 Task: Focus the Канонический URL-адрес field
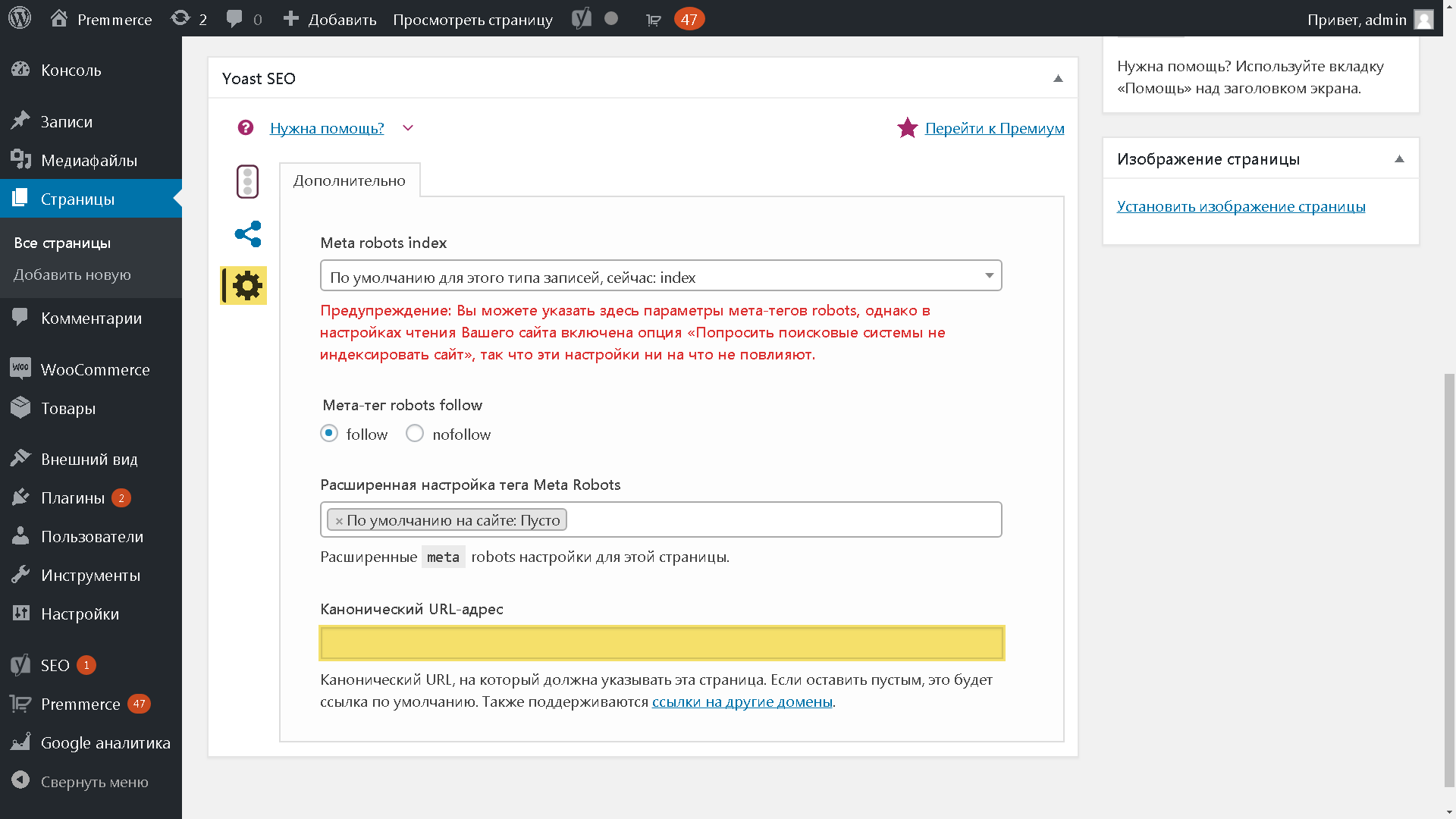pos(662,643)
